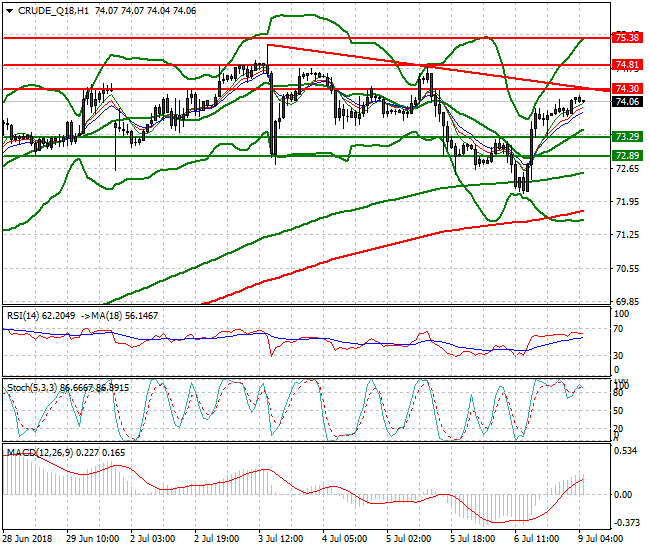Click the 3 Jul 12:00 time label

[281, 539]
